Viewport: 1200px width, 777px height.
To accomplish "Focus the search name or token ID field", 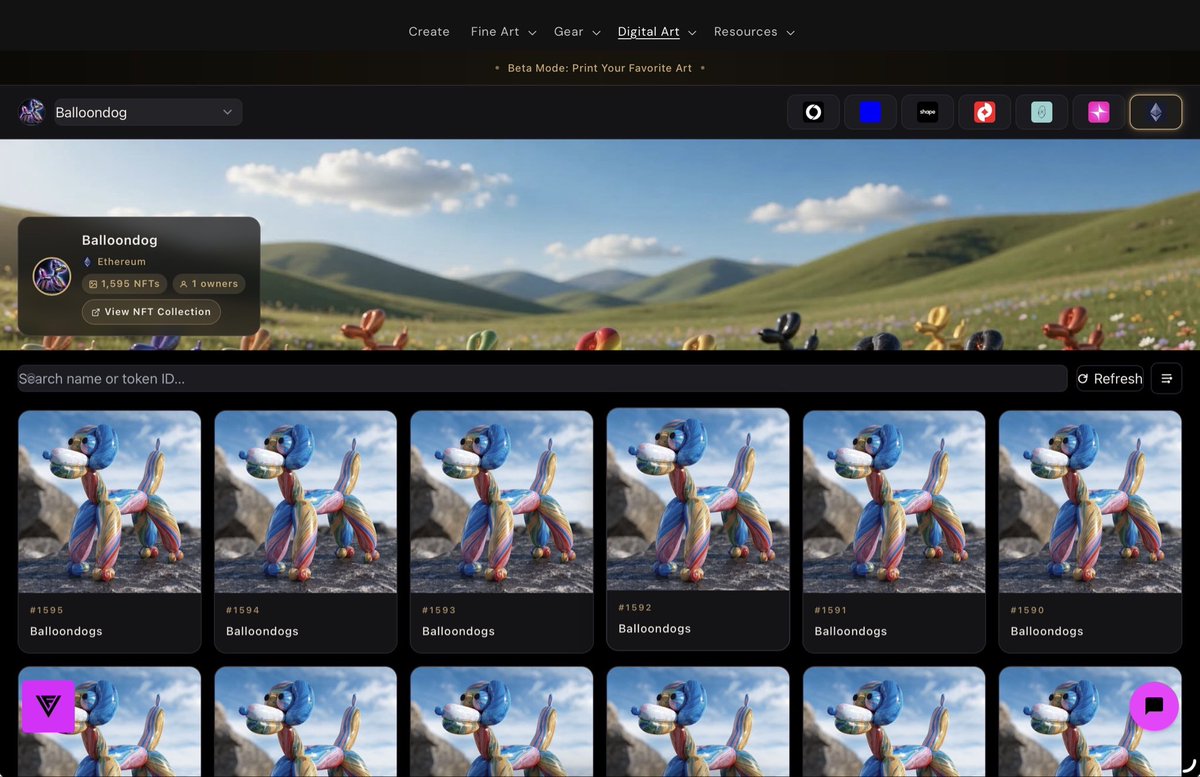I will point(542,378).
